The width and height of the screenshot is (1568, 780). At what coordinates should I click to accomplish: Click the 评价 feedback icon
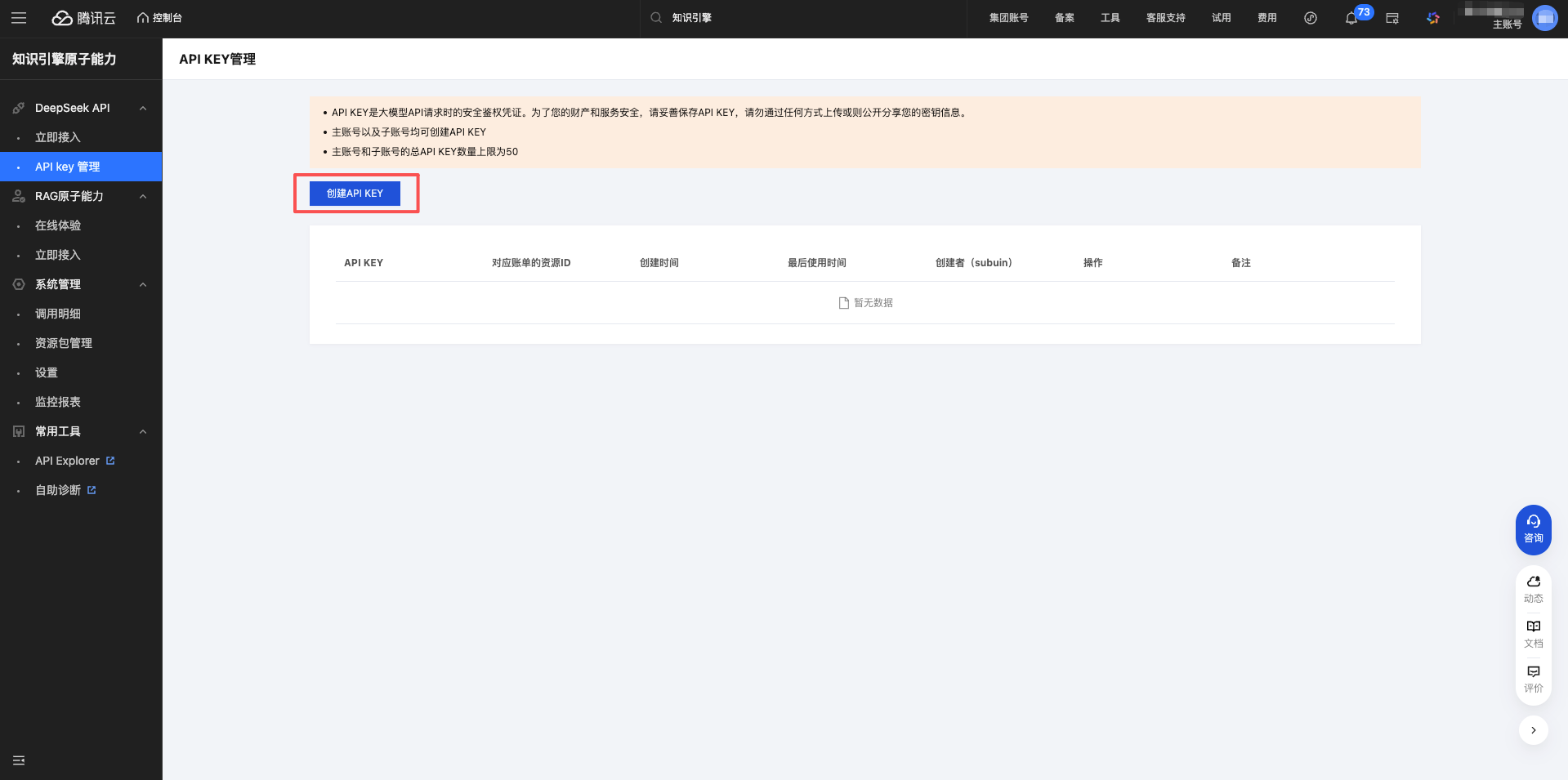coord(1533,677)
